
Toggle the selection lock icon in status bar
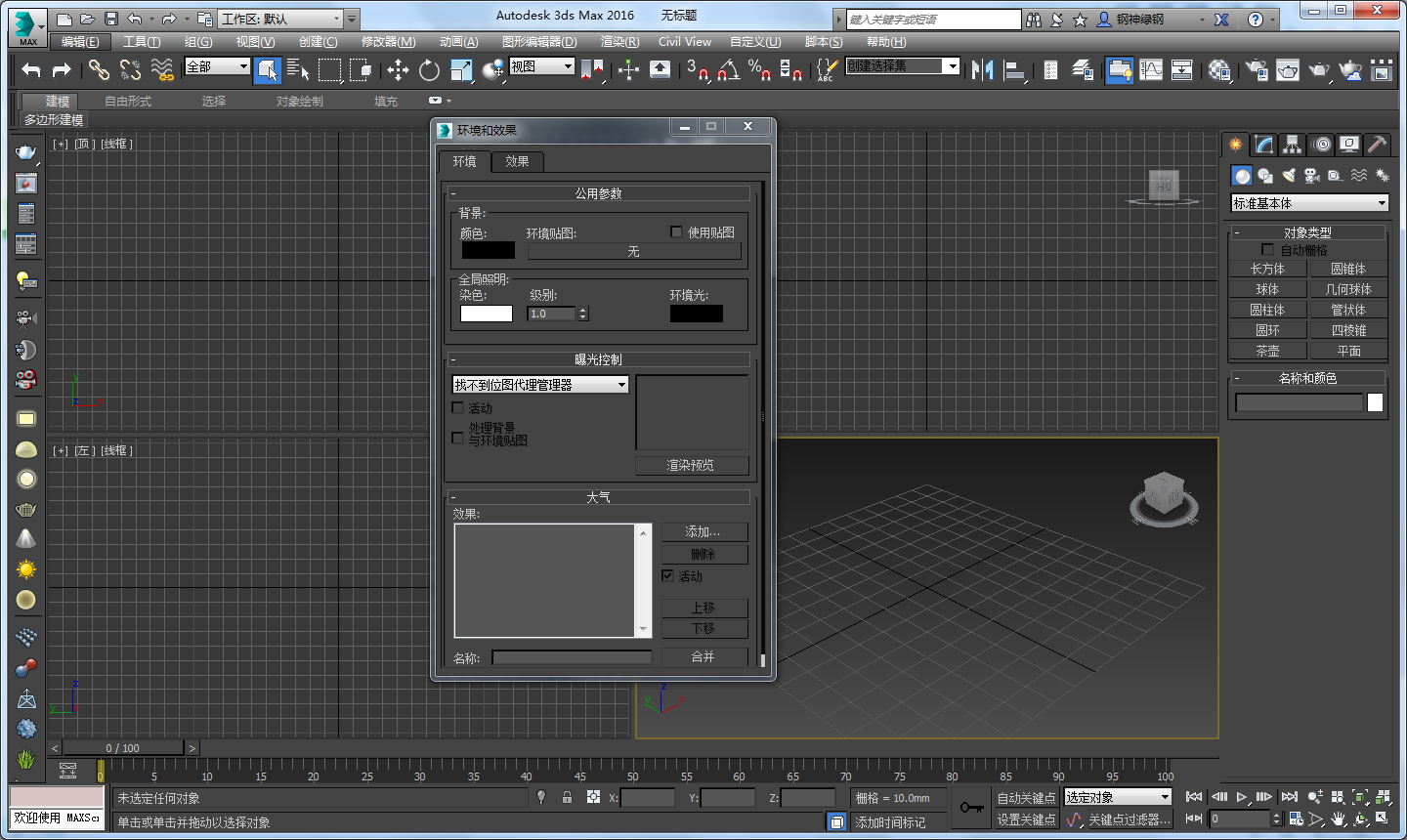click(567, 797)
